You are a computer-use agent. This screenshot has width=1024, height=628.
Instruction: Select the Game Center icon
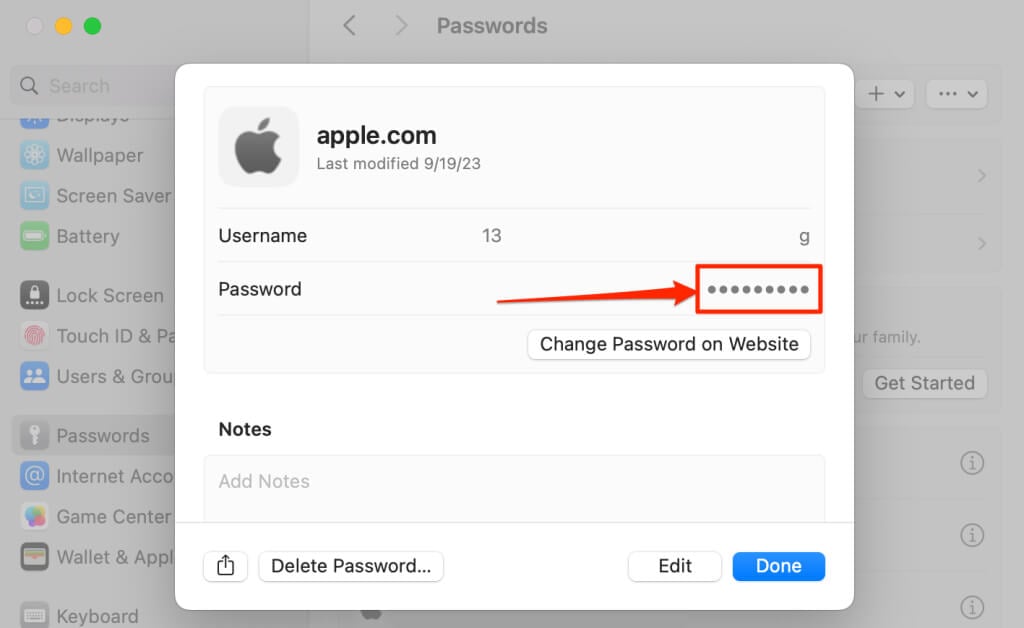pyautogui.click(x=35, y=516)
